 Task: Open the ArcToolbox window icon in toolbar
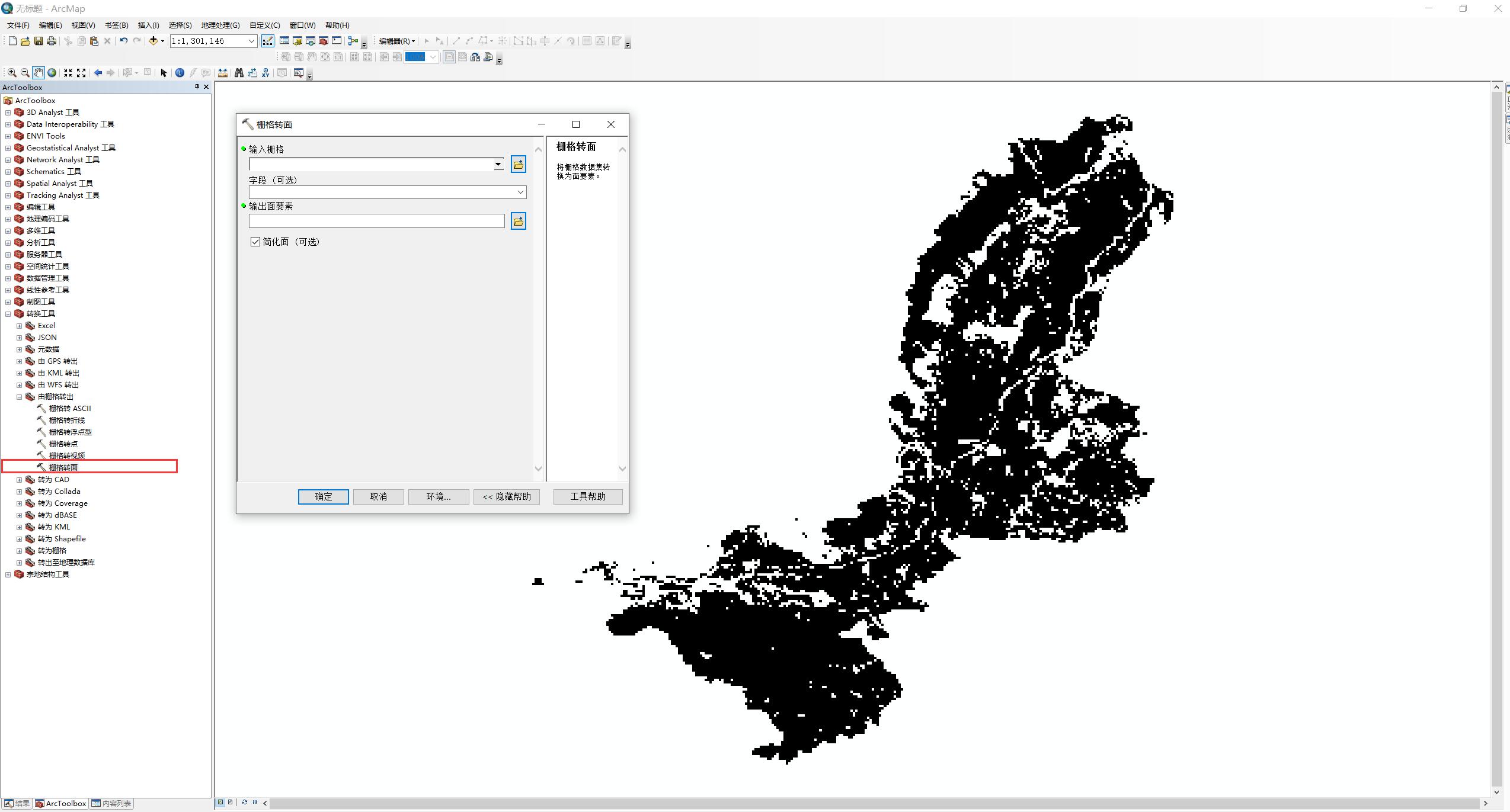(324, 41)
